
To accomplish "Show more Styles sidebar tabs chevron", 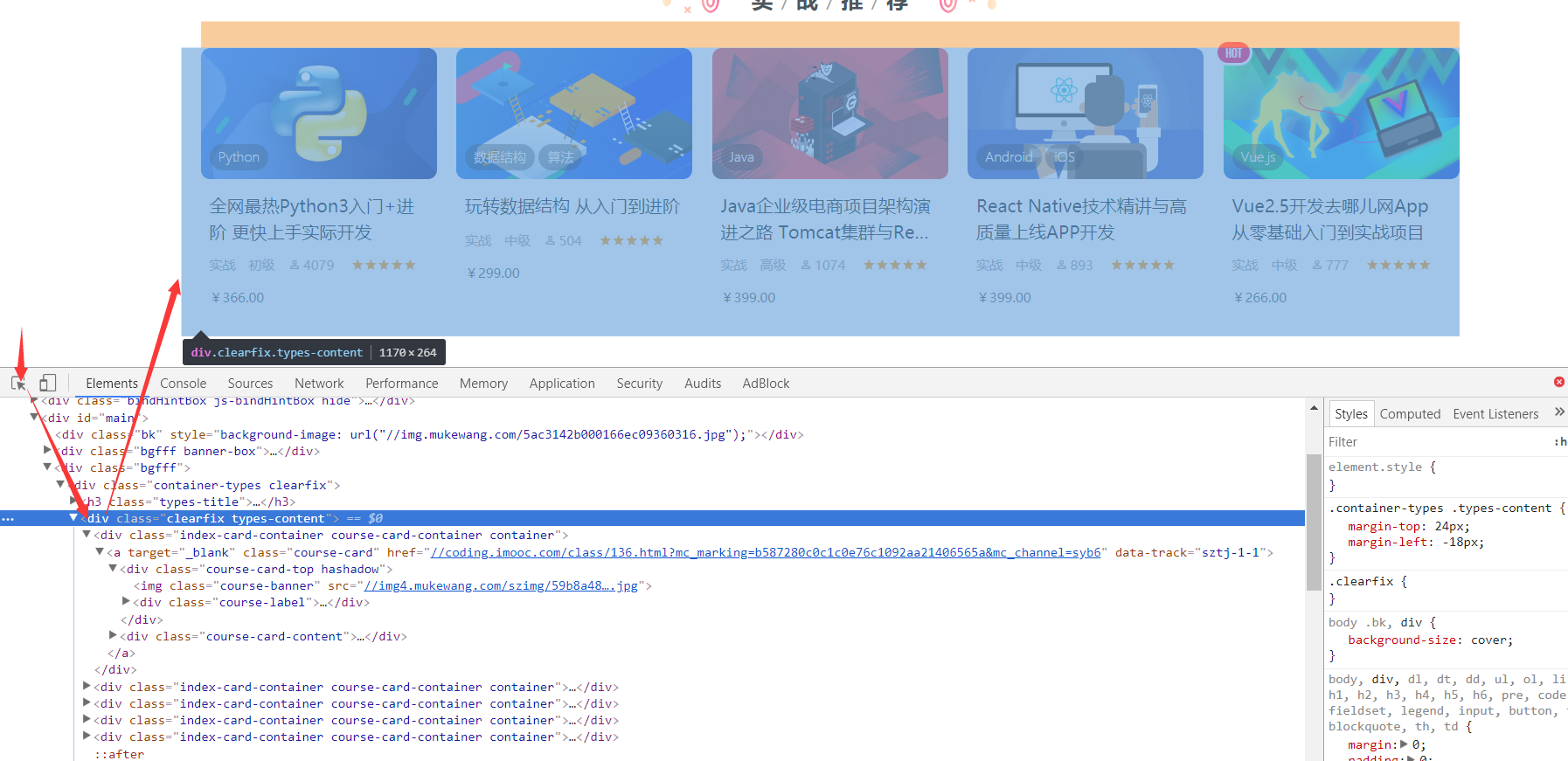I will [1559, 412].
